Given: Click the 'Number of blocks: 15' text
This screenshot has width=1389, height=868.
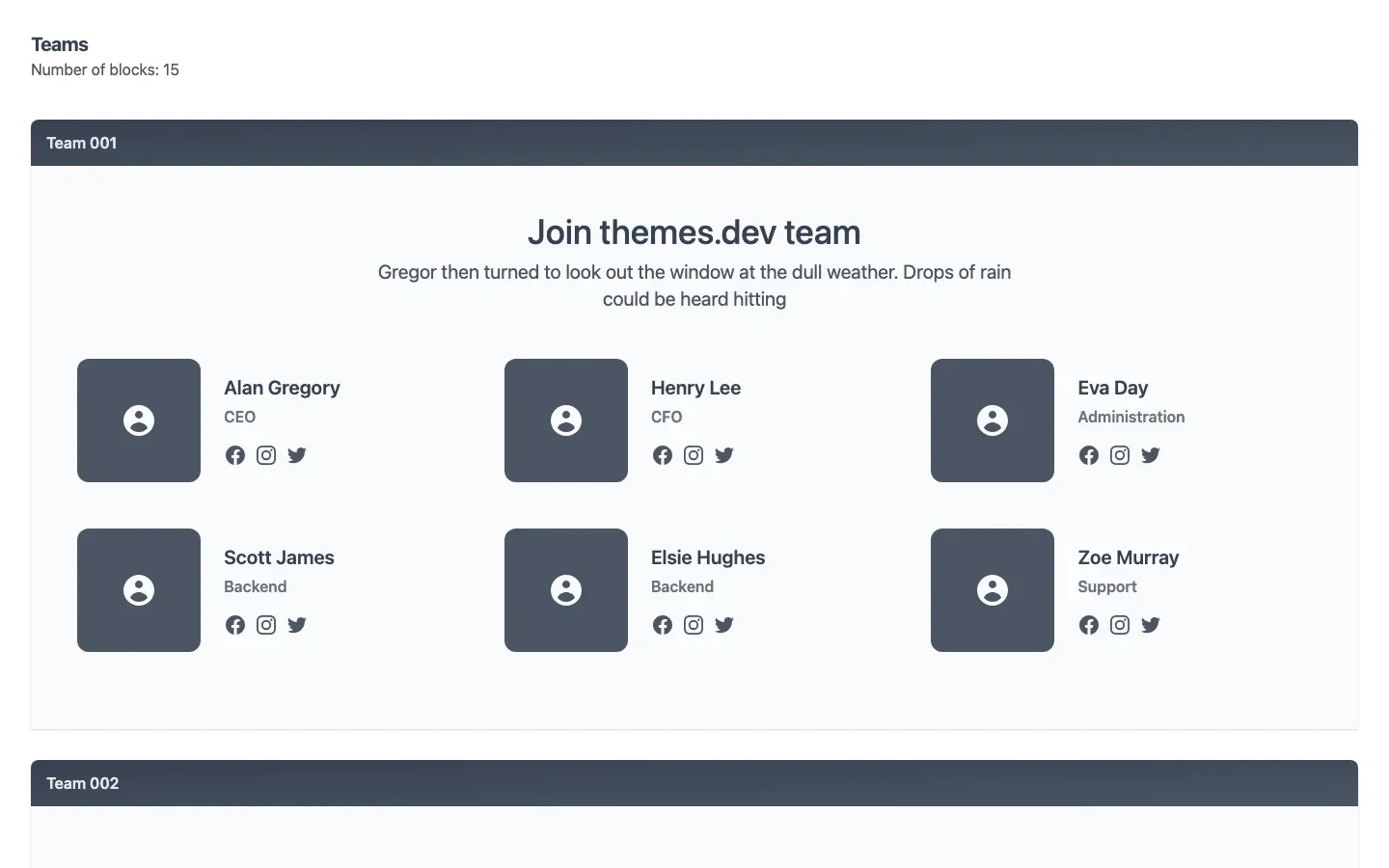Looking at the screenshot, I should pos(105,69).
